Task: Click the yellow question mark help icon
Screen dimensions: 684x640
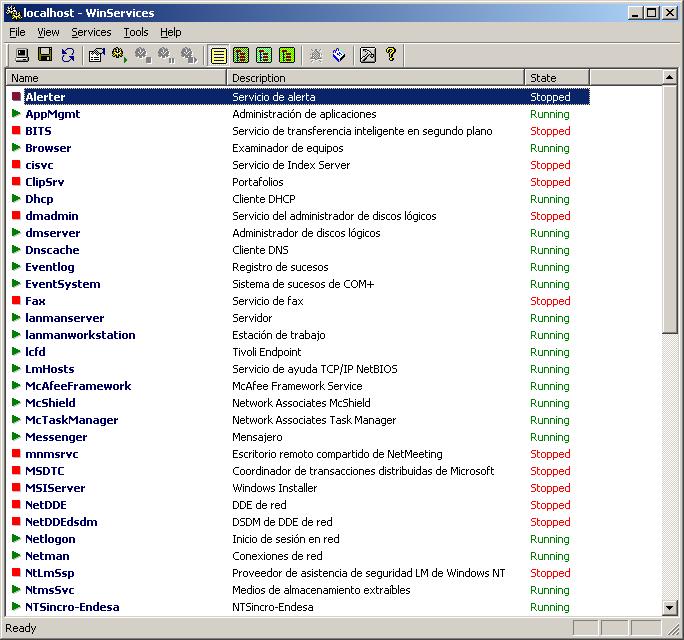Action: [391, 55]
